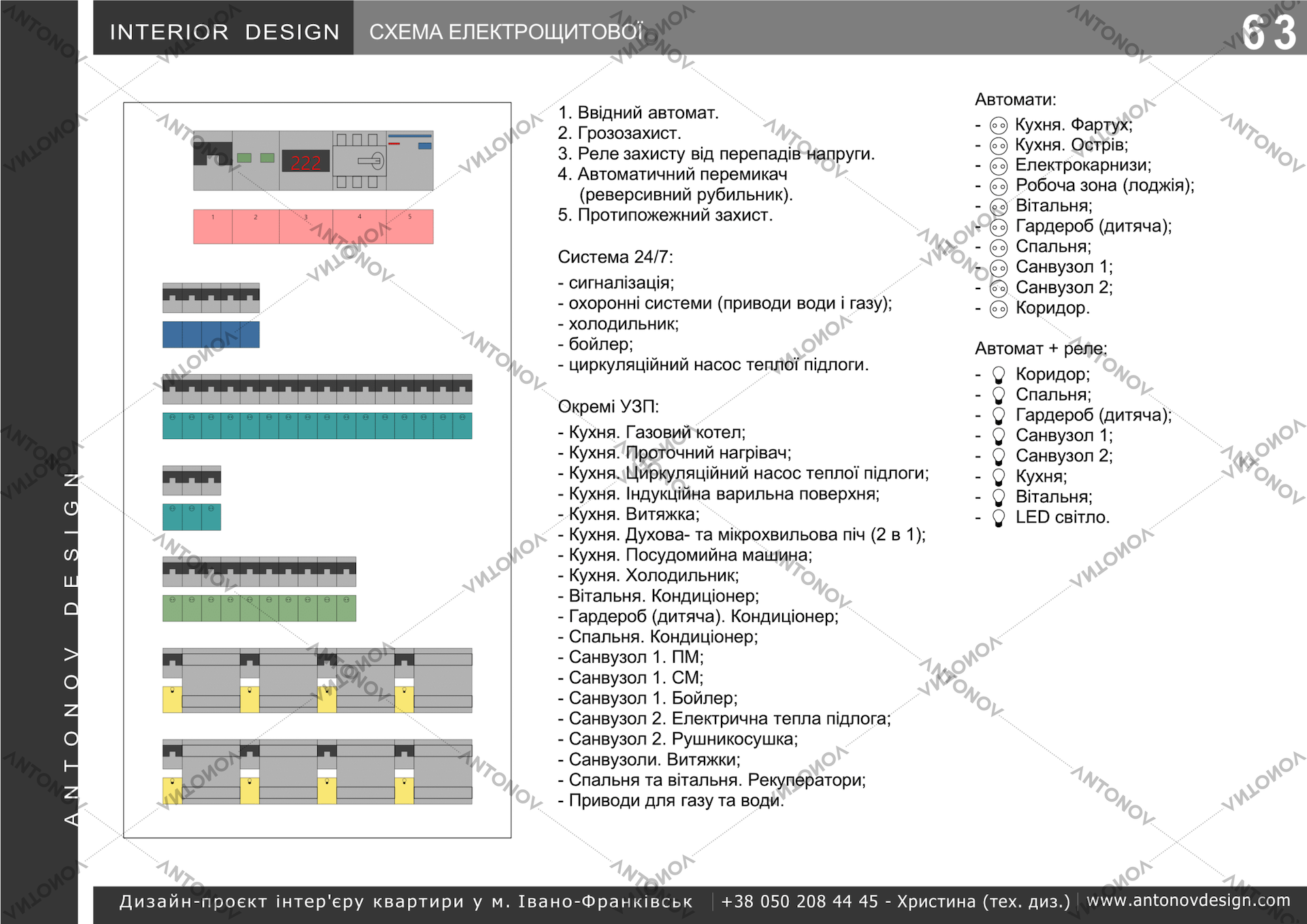
Task: Click the long teal terminal block row
Action: 317,426
